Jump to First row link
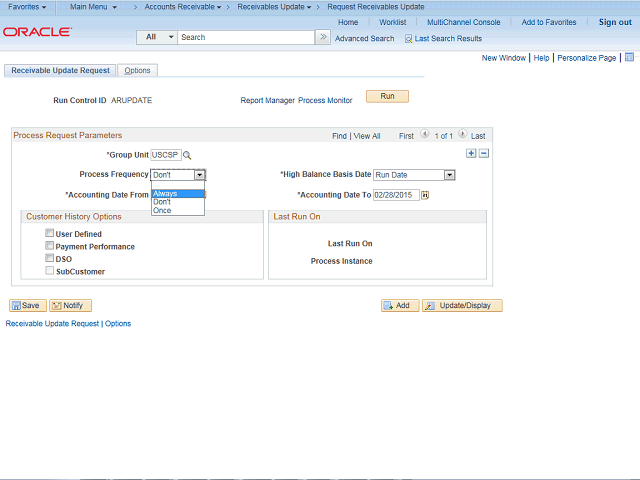 [x=406, y=136]
